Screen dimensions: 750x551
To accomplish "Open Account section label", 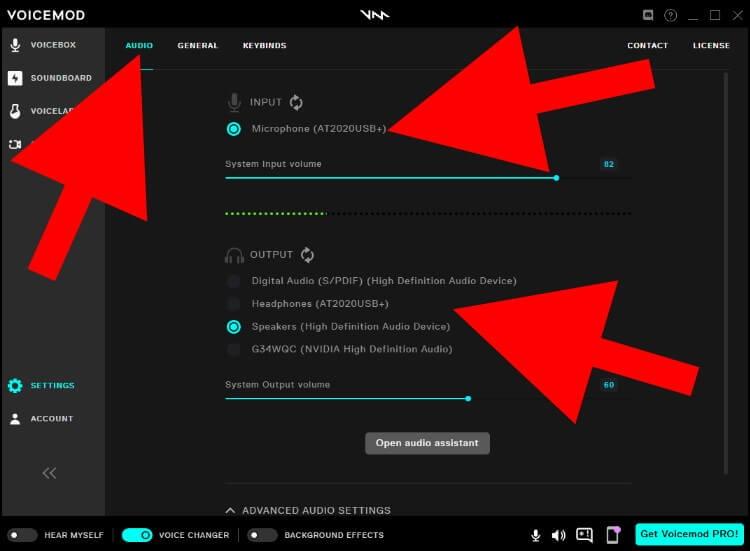I will point(52,419).
